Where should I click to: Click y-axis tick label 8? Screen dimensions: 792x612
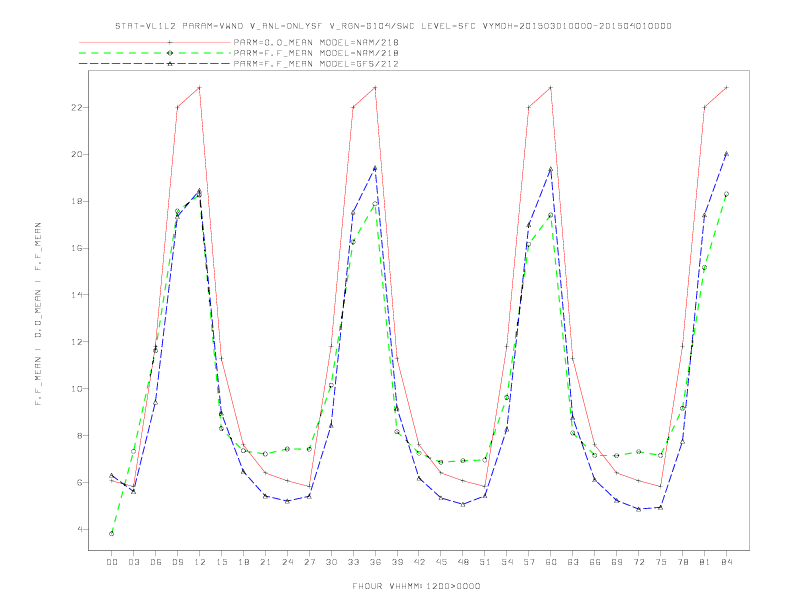tap(80, 436)
